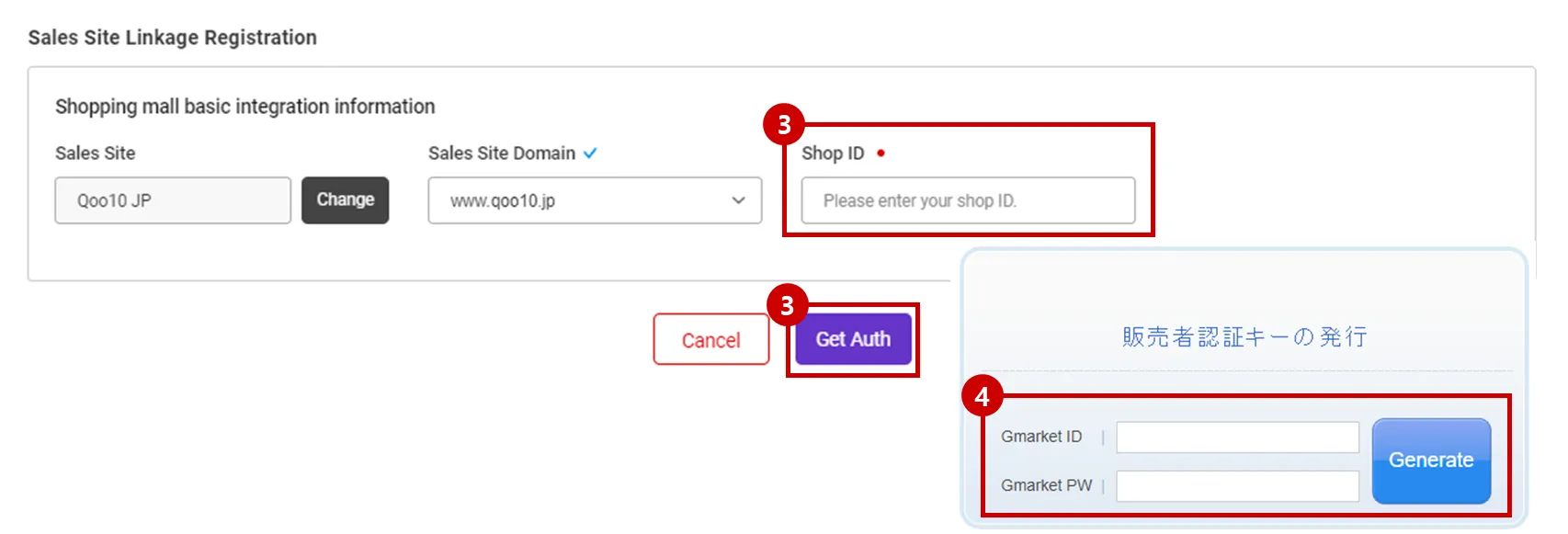Click the purple Get Auth button
Viewport: 1568px width, 534px height.
pos(853,339)
